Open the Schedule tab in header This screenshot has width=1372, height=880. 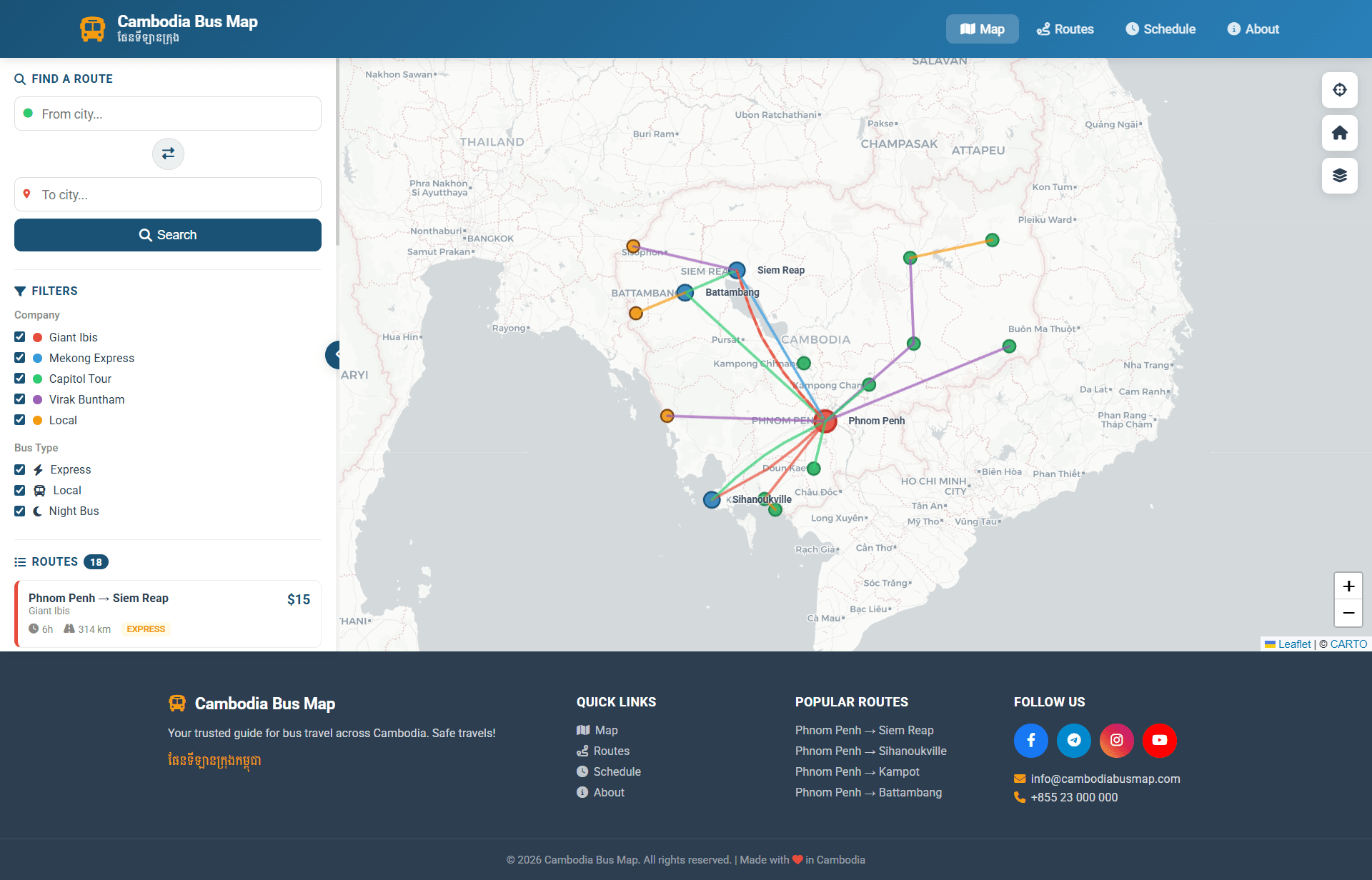click(1160, 29)
